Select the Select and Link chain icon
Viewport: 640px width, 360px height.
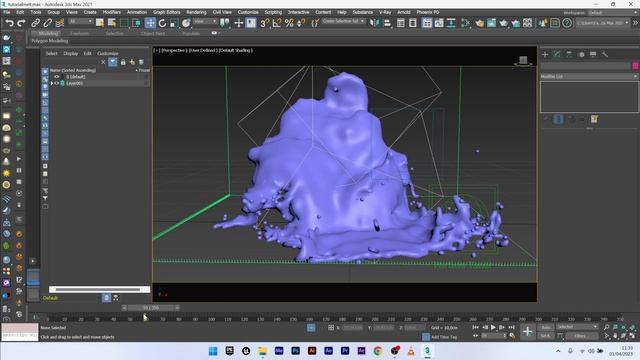(x=36, y=23)
